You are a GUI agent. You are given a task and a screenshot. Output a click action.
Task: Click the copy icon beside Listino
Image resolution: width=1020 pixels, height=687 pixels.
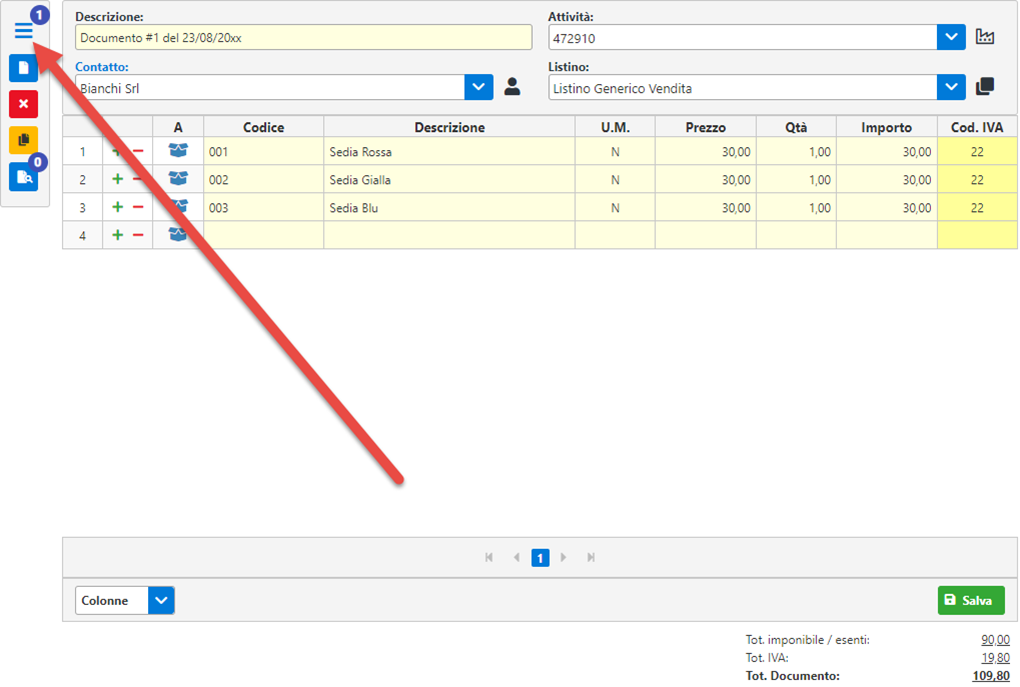point(985,87)
